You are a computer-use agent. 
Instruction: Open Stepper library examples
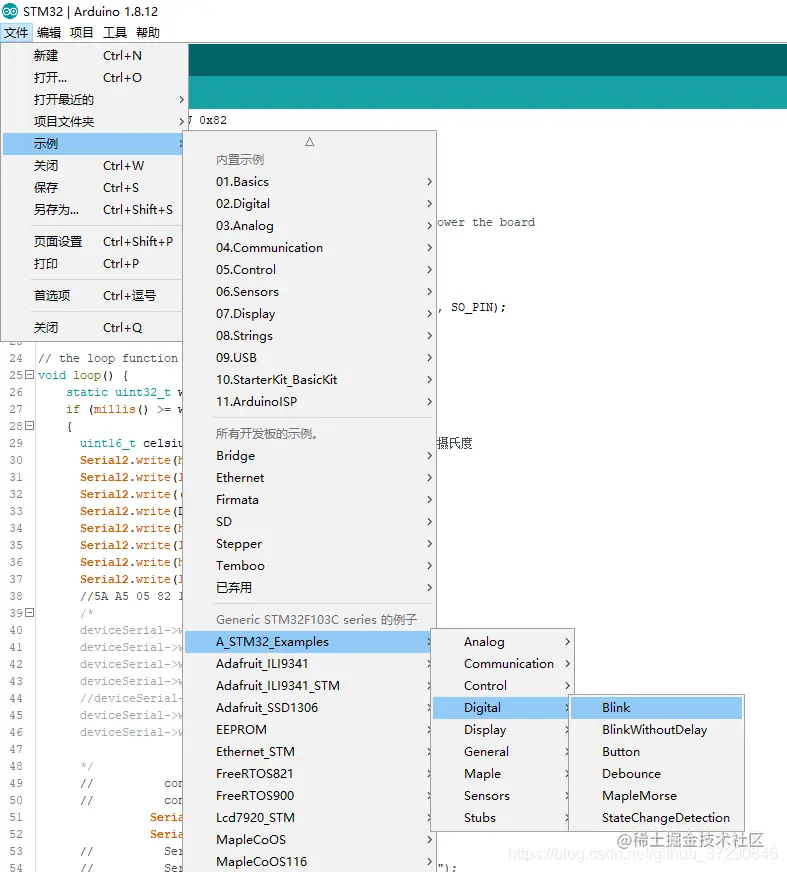click(x=309, y=543)
